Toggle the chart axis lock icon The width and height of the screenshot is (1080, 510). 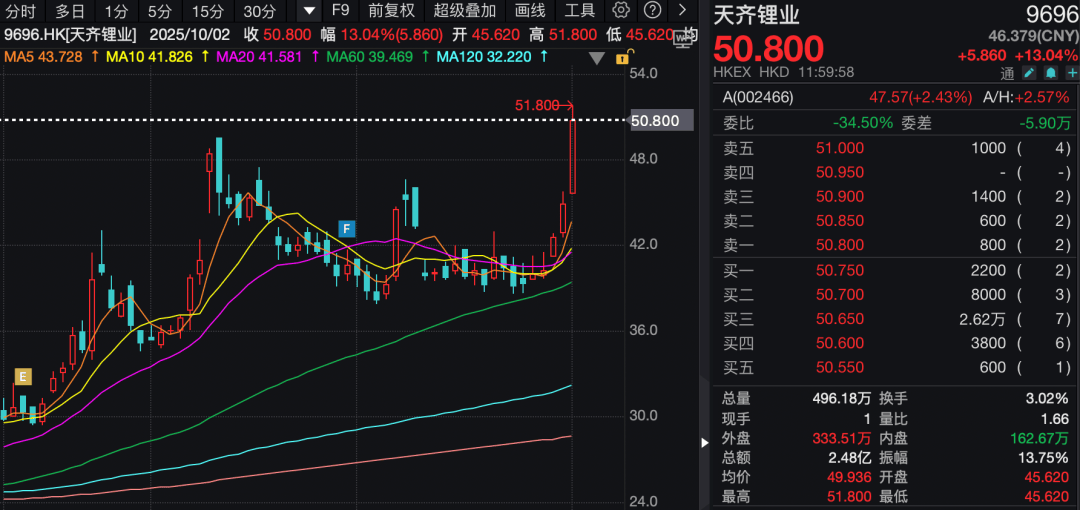coord(633,56)
